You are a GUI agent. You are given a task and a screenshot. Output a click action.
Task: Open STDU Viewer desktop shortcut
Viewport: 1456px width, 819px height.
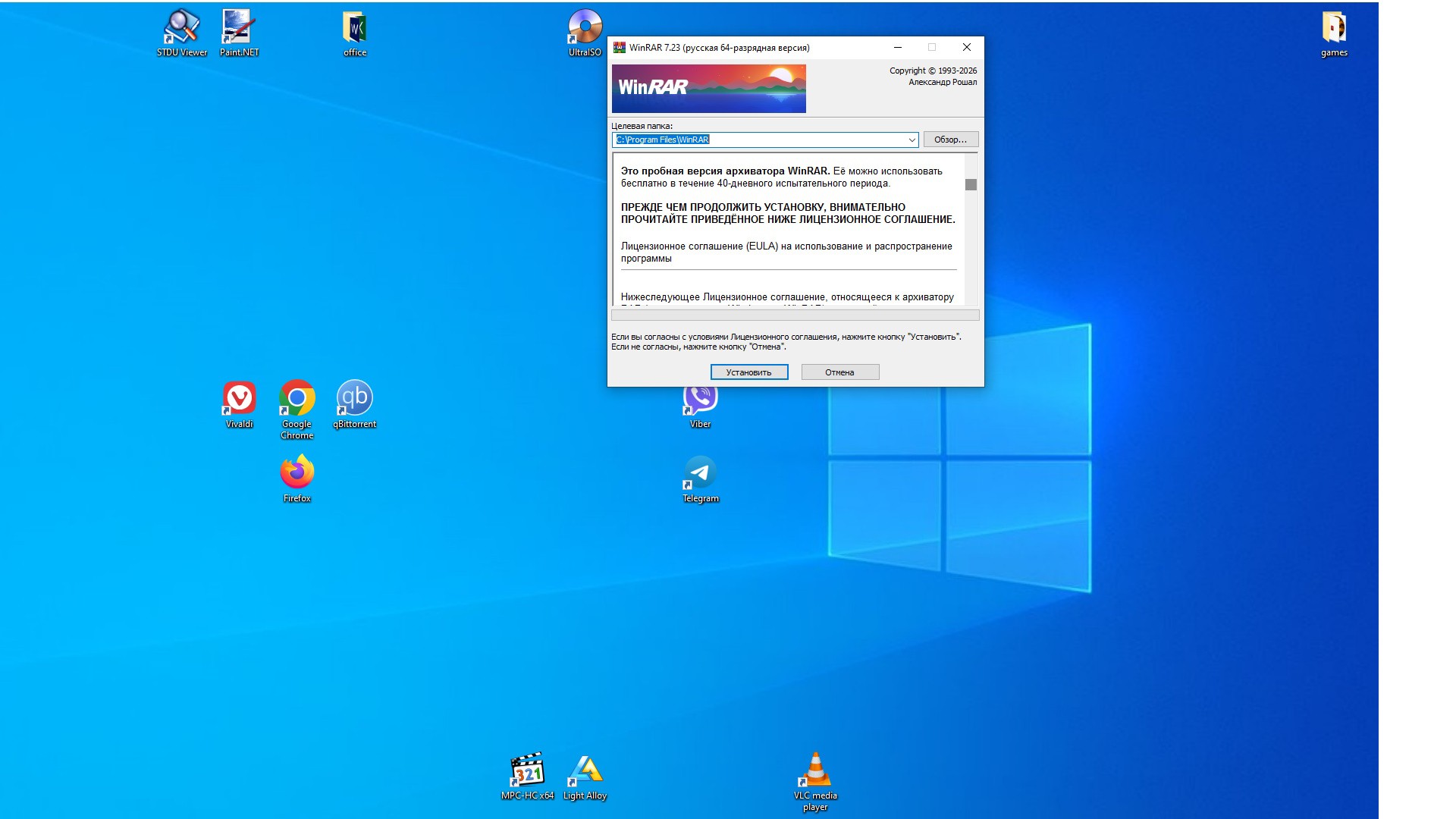coord(182,33)
